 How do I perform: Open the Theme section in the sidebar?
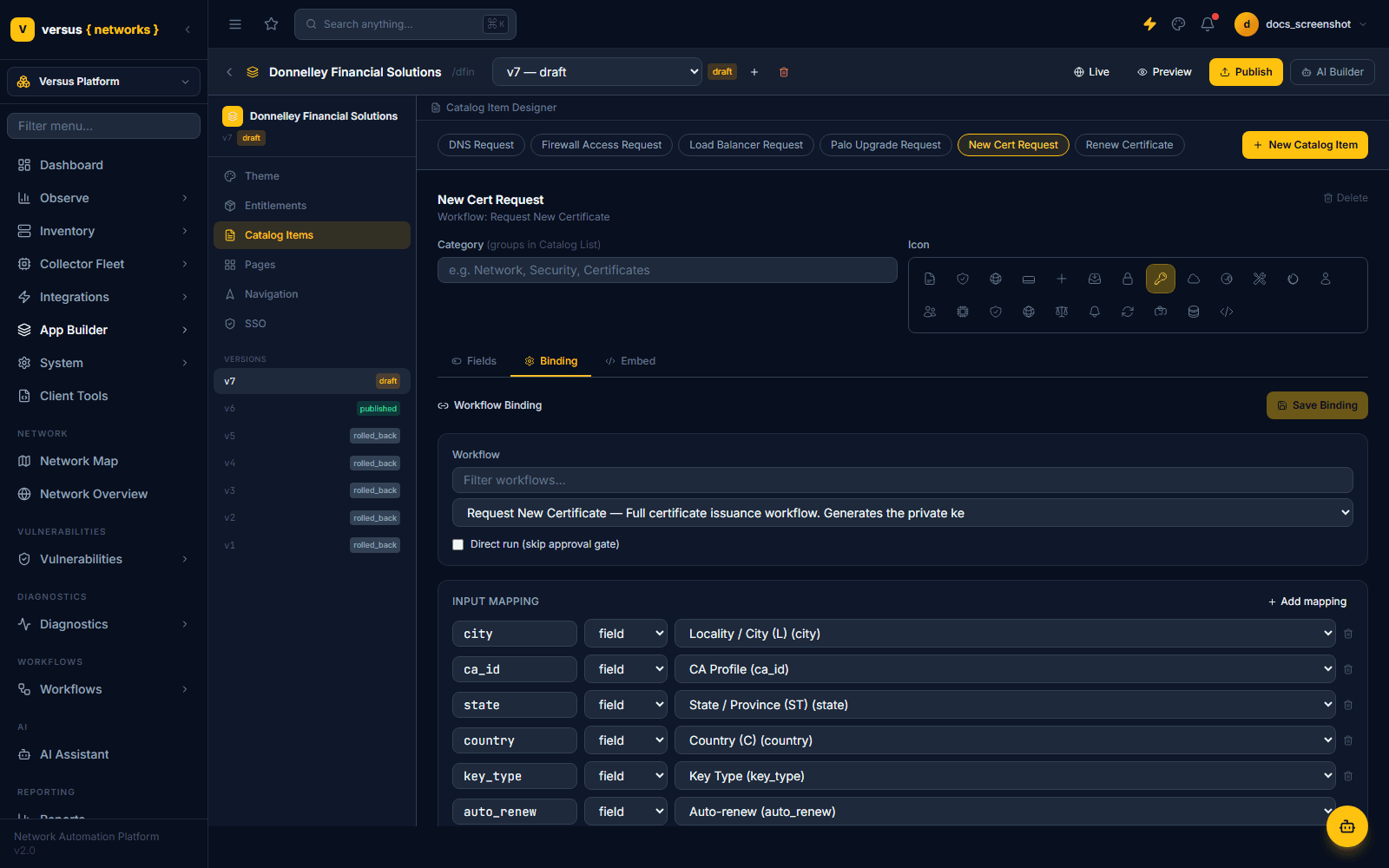coord(312,176)
